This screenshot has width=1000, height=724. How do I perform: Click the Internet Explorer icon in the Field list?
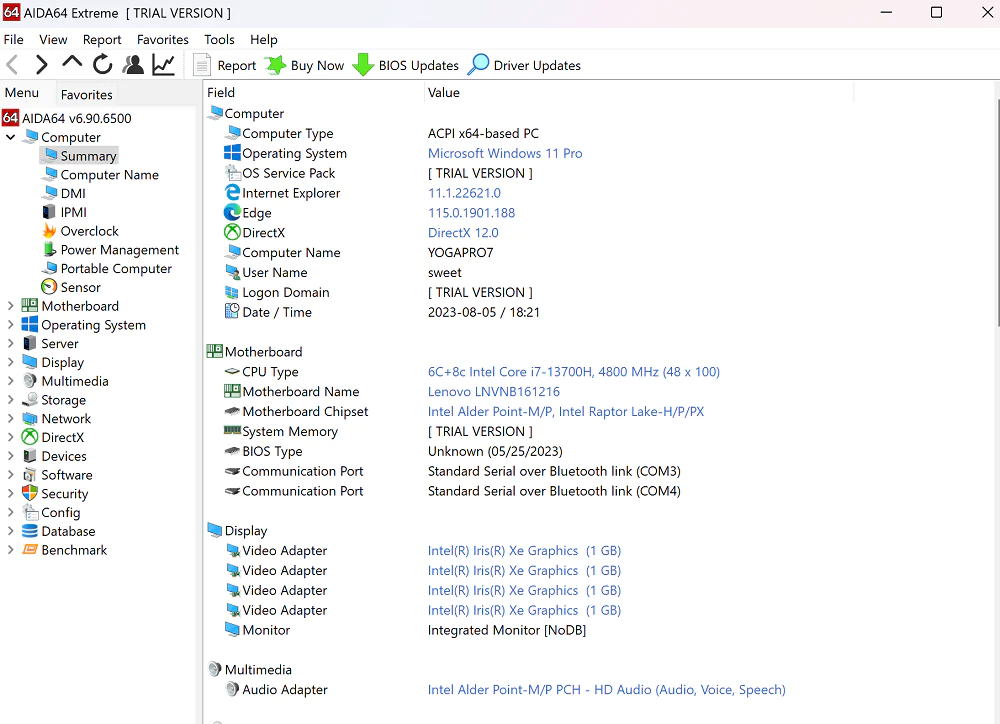coord(232,193)
